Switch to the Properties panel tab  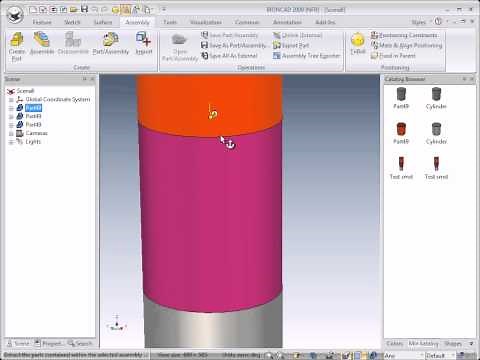[49, 343]
